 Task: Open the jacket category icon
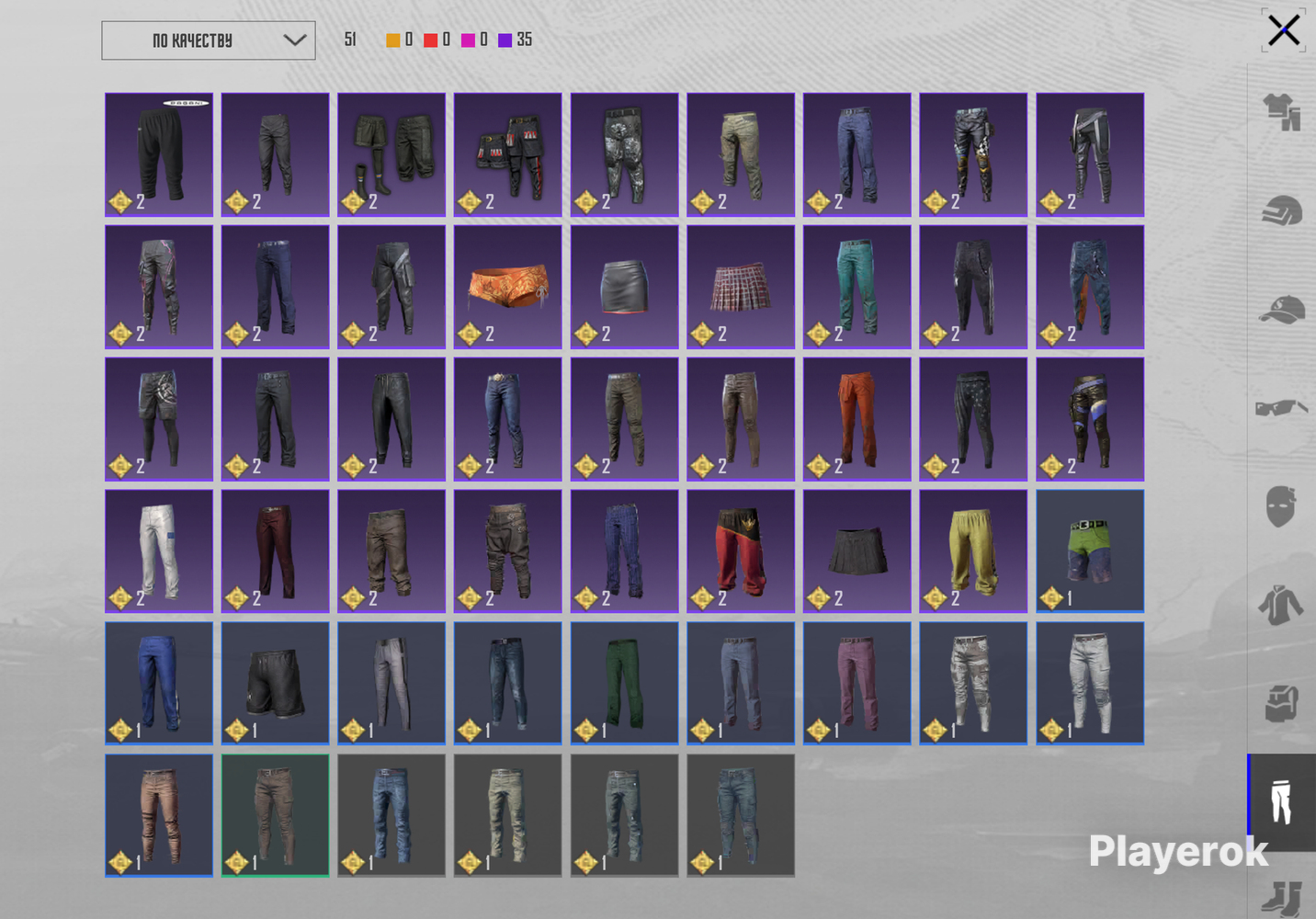click(1281, 606)
